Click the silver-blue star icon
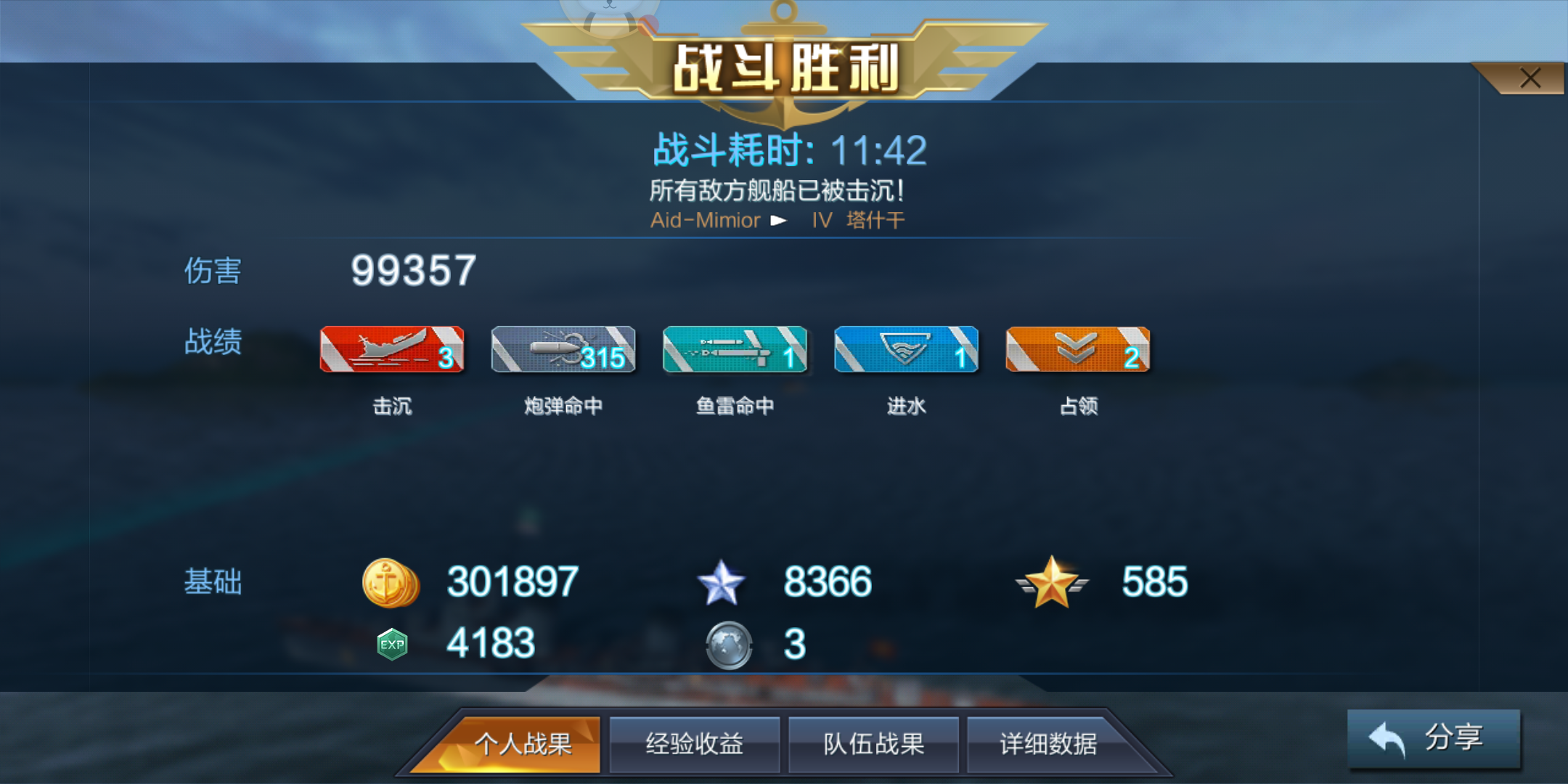Viewport: 1568px width, 784px height. tap(721, 582)
